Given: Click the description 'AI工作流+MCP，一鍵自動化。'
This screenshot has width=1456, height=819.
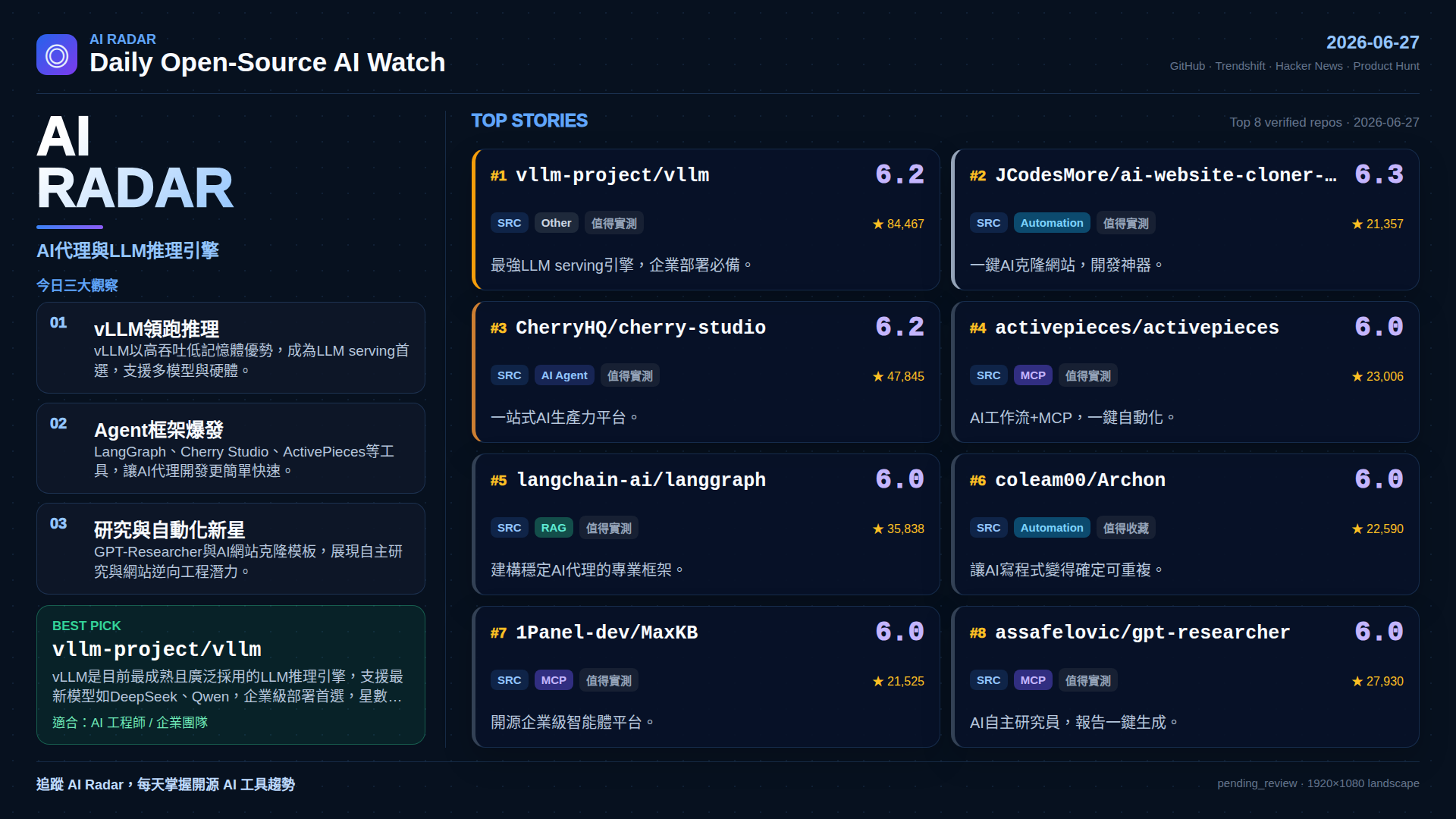Looking at the screenshot, I should coord(1073,418).
